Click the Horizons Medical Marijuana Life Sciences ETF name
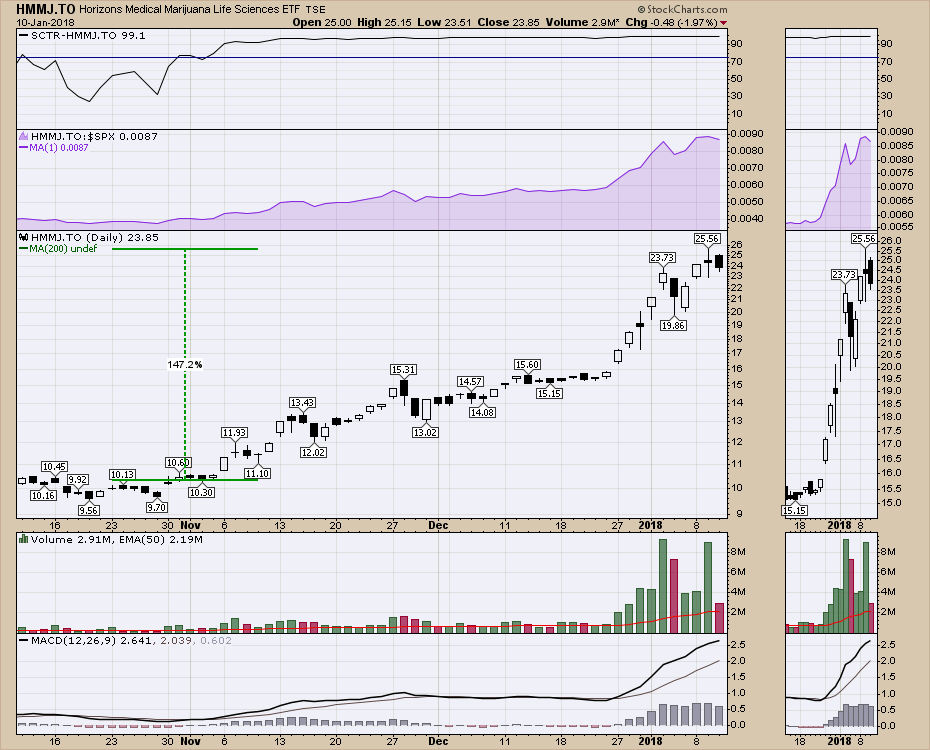This screenshot has width=930, height=750. tap(190, 9)
